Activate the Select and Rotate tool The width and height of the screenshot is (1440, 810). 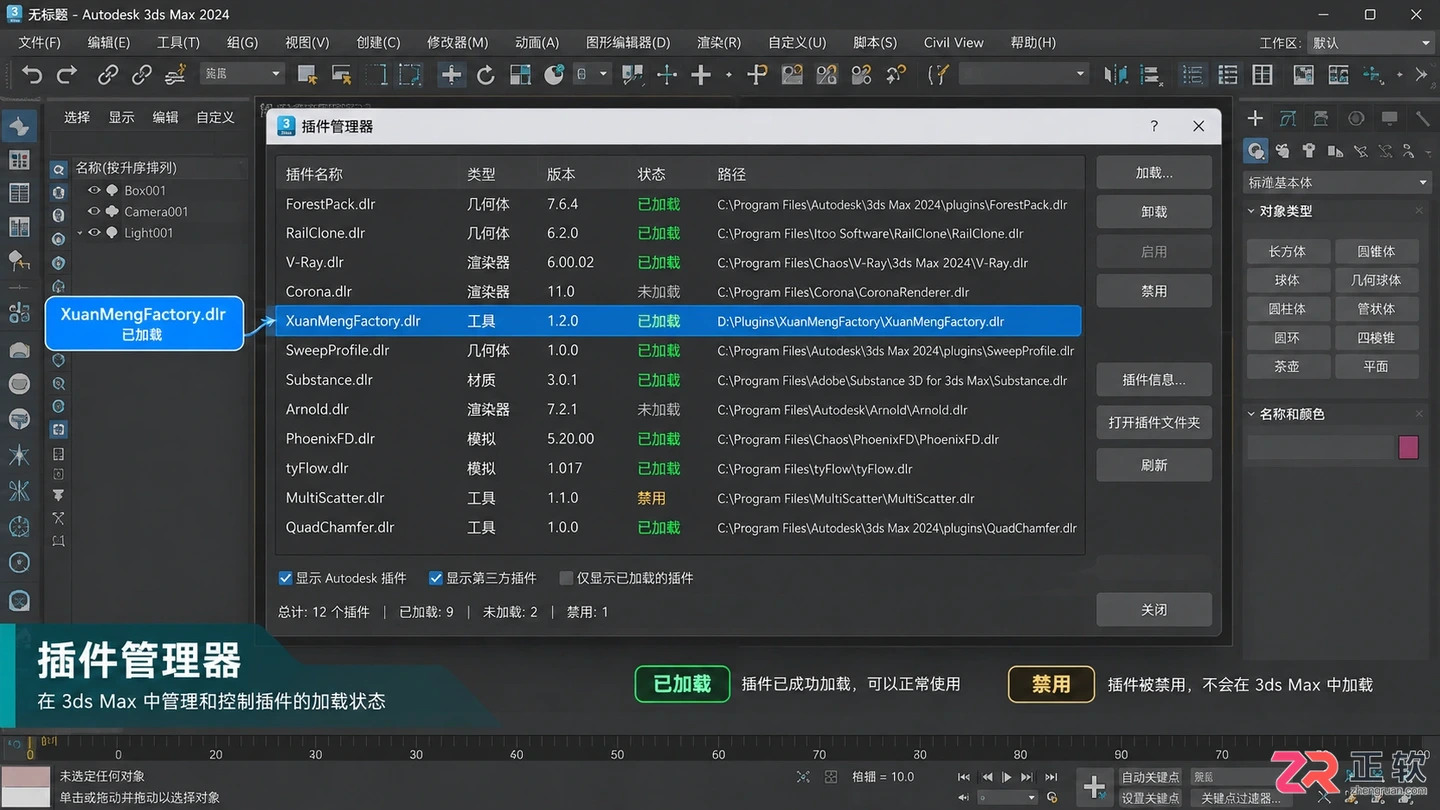486,75
